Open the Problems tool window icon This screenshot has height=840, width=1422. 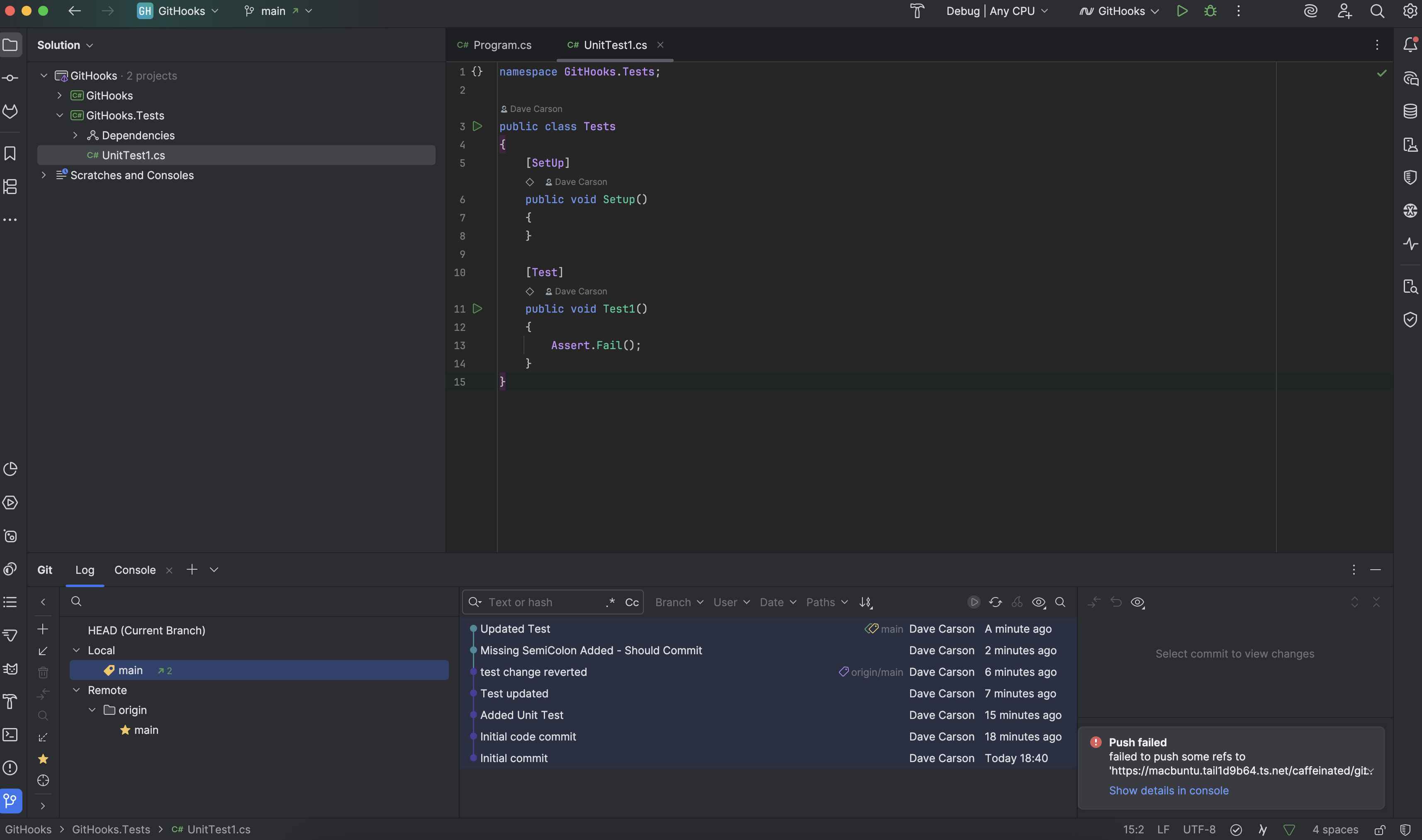(10, 767)
